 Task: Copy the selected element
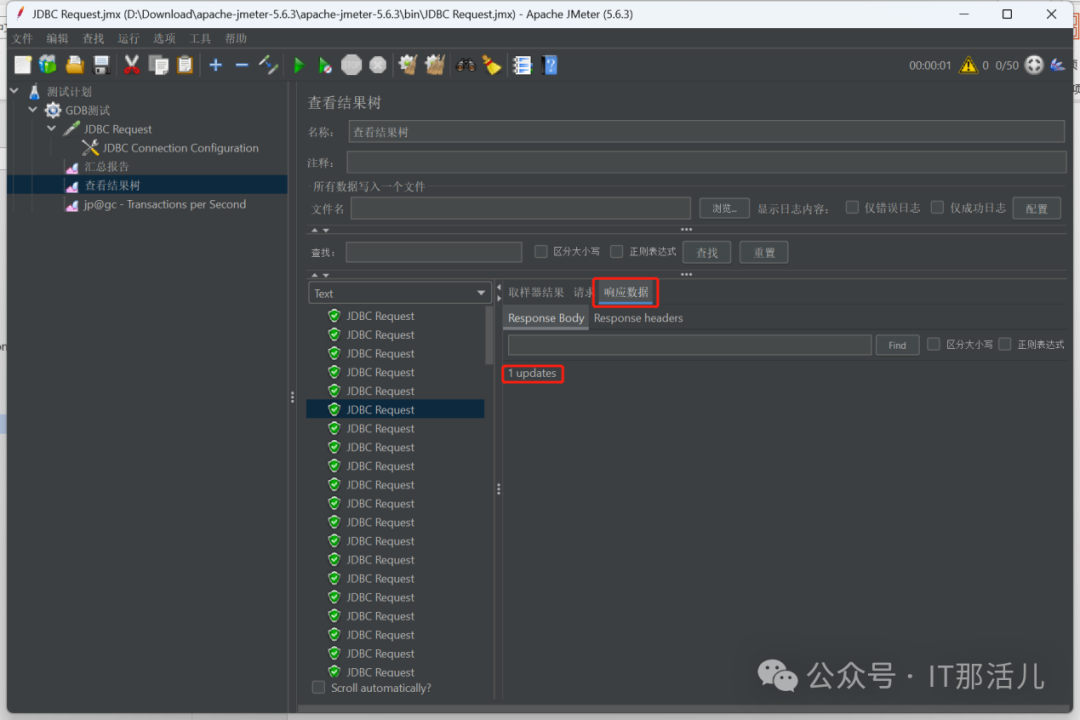(x=158, y=65)
